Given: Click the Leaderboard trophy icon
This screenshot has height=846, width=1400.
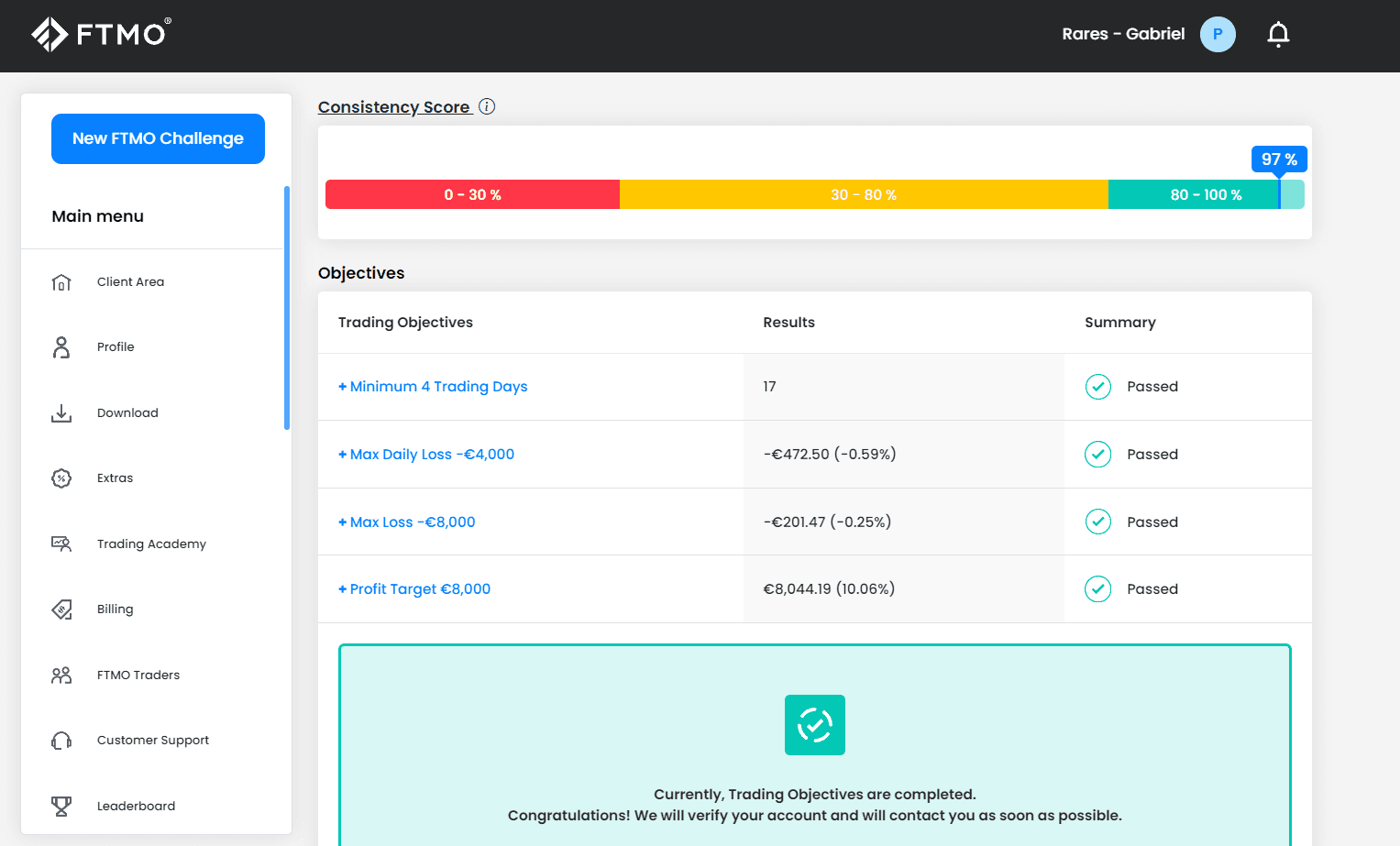Looking at the screenshot, I should click(61, 806).
